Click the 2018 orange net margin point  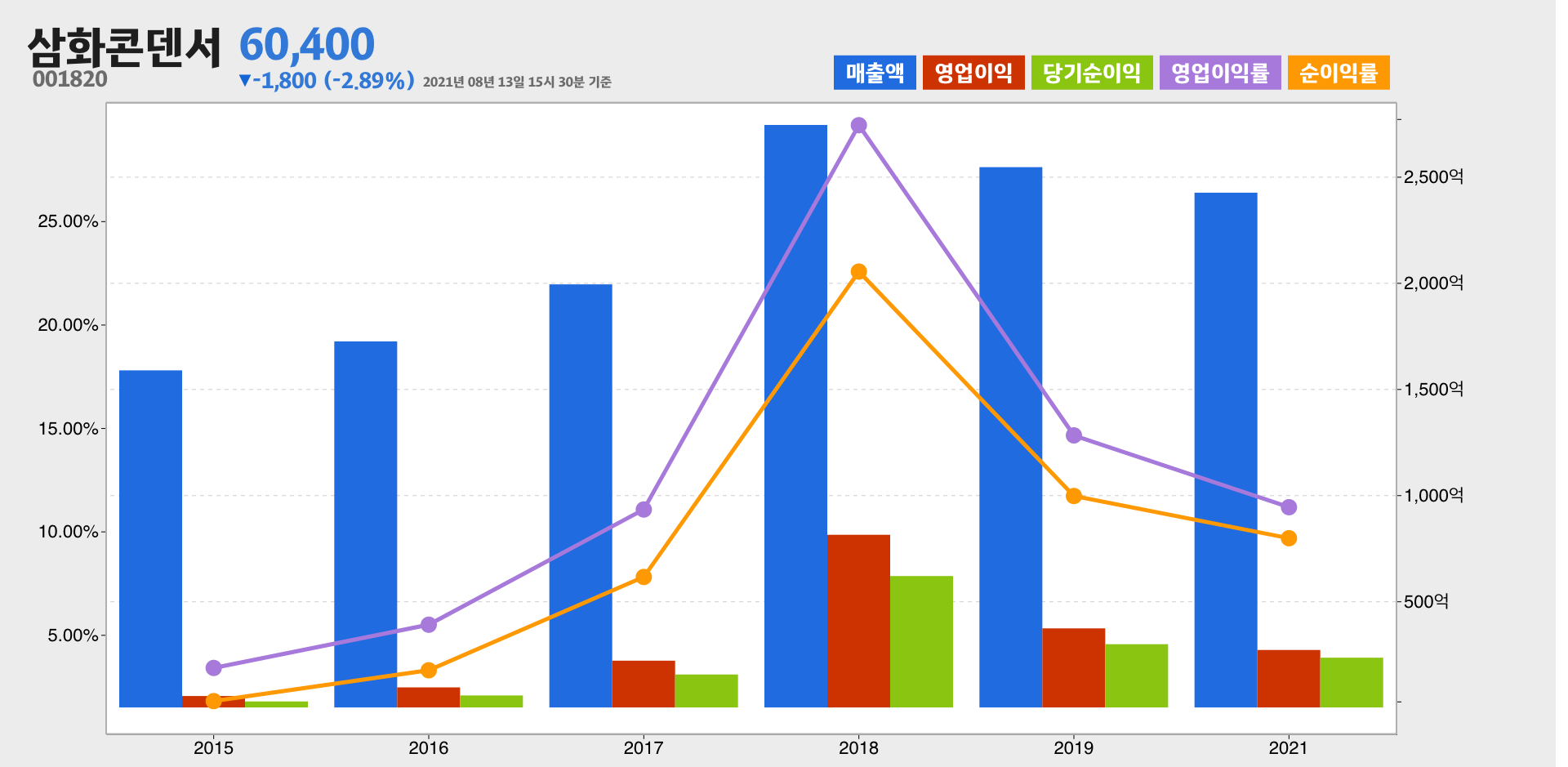click(x=858, y=272)
